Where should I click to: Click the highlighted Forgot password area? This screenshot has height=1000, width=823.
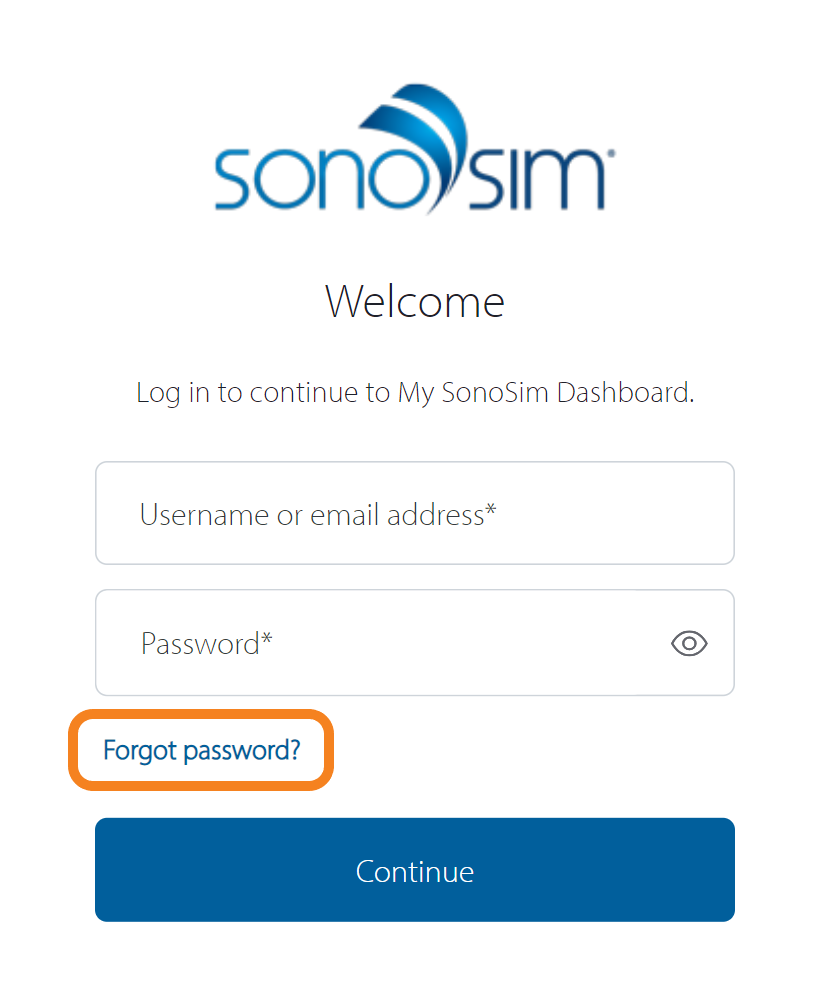[x=200, y=750]
